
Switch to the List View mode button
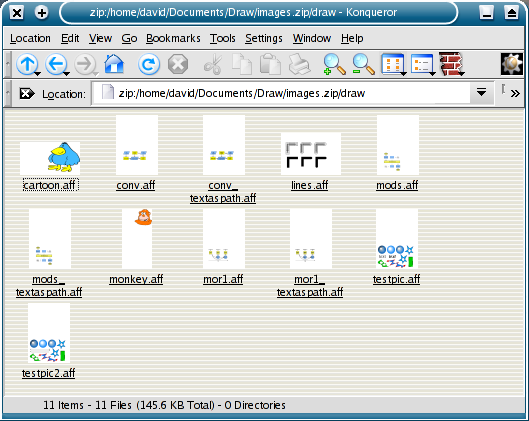[422, 64]
